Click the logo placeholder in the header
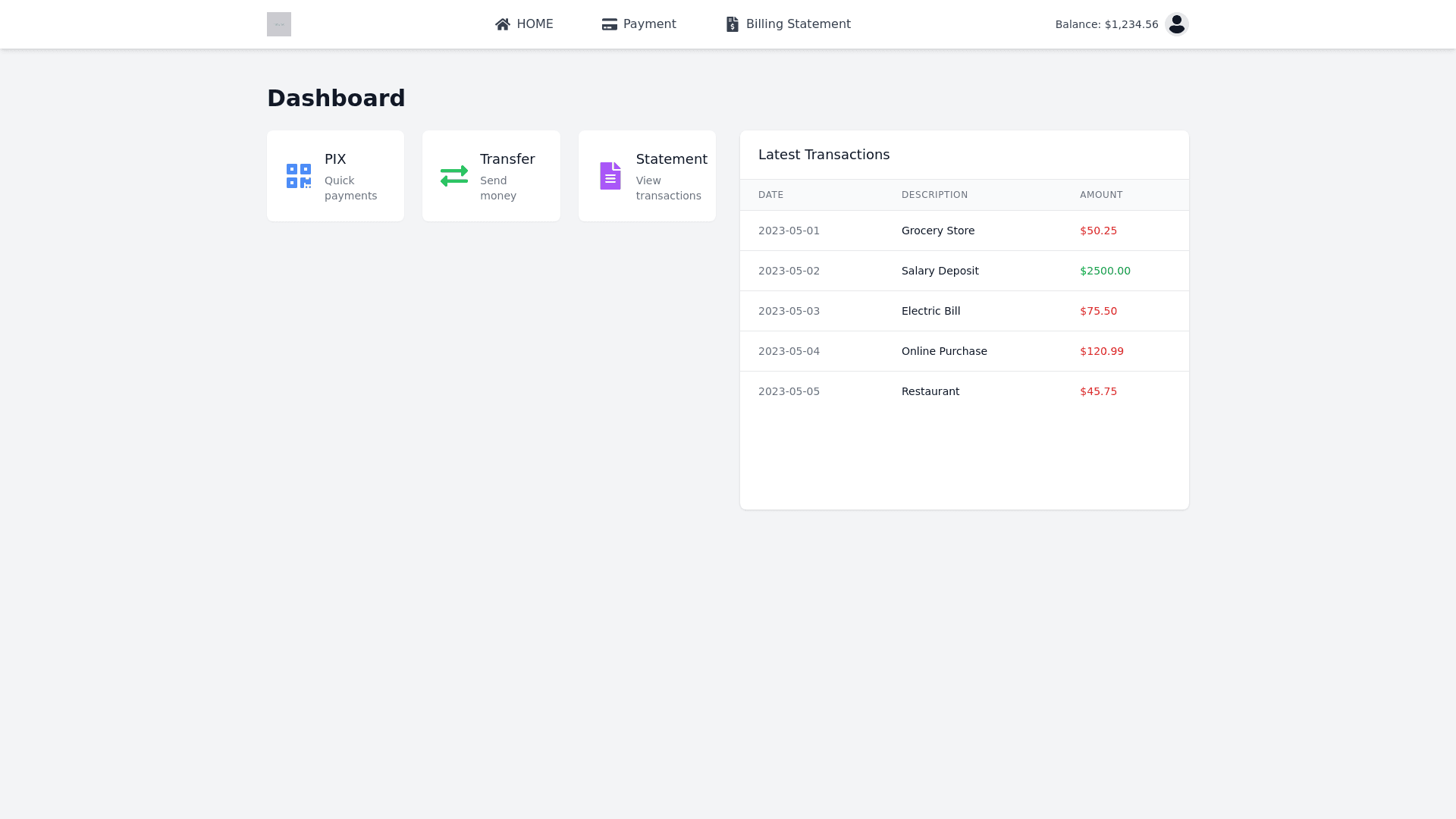Screen dimensions: 1456x819 [279, 24]
